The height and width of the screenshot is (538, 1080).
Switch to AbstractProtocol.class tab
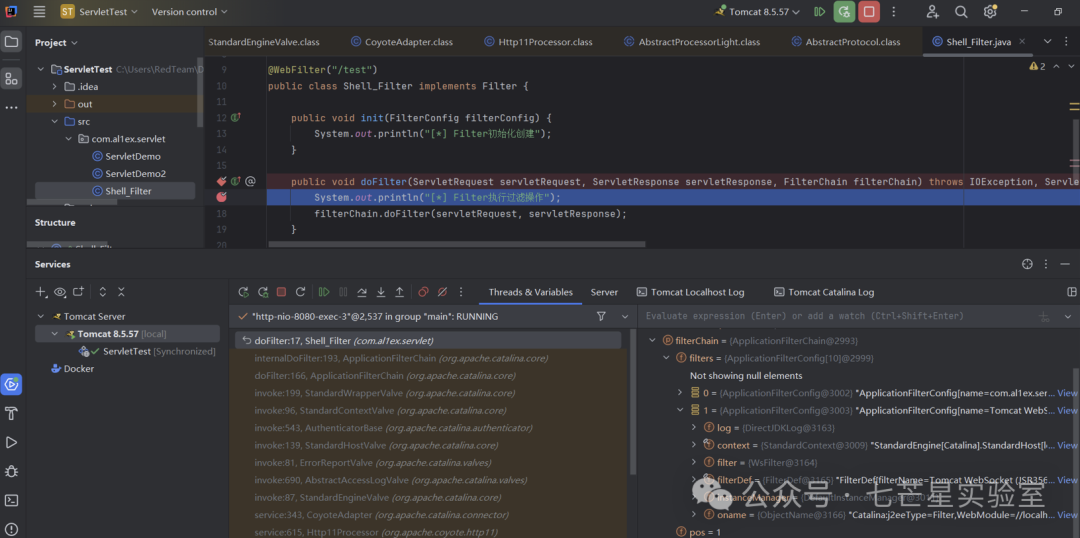tap(846, 42)
